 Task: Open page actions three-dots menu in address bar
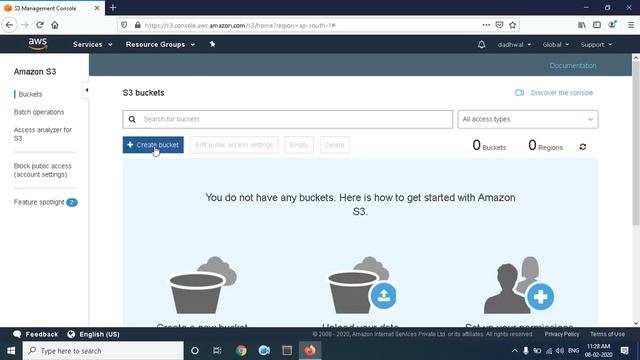[486, 25]
